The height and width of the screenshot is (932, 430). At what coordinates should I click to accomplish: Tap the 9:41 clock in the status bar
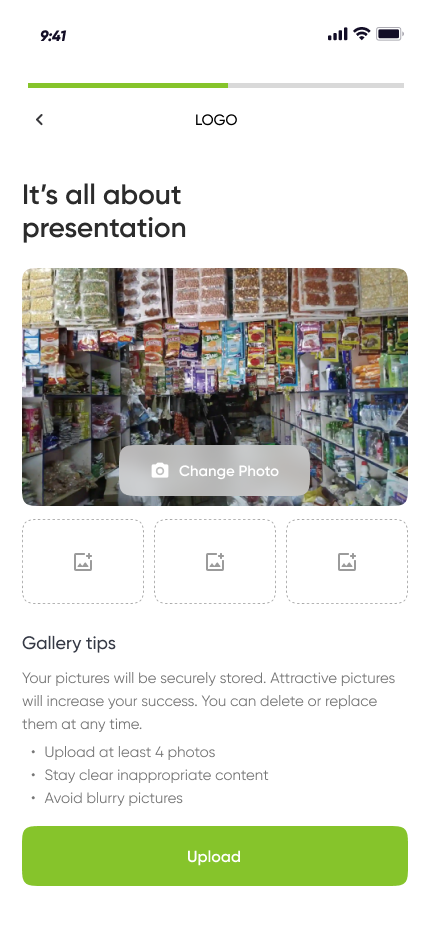[x=53, y=36]
